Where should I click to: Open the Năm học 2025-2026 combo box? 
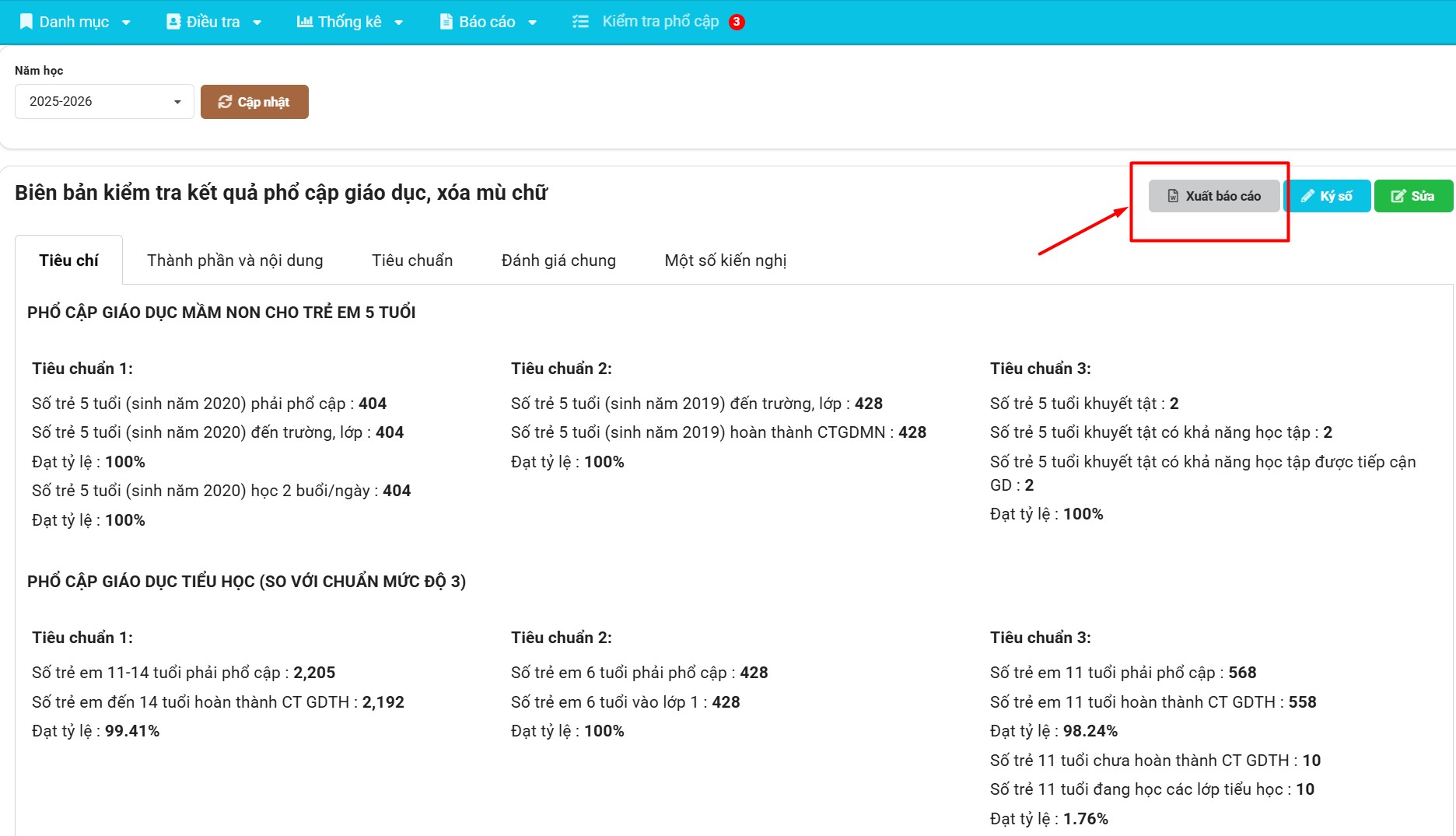(x=104, y=102)
